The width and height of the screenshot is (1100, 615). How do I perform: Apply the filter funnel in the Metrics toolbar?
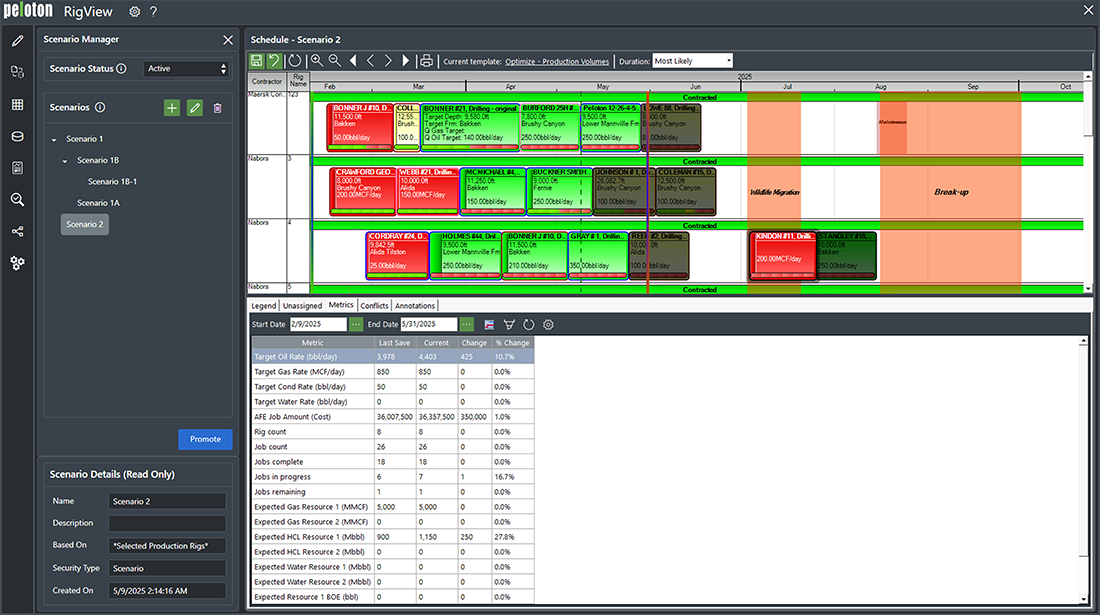tap(509, 324)
